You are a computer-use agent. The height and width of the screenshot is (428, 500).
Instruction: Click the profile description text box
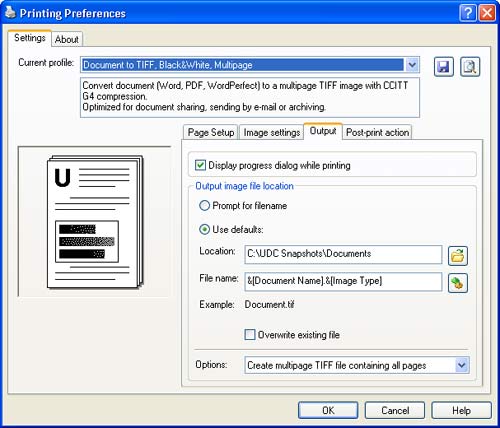[x=250, y=98]
